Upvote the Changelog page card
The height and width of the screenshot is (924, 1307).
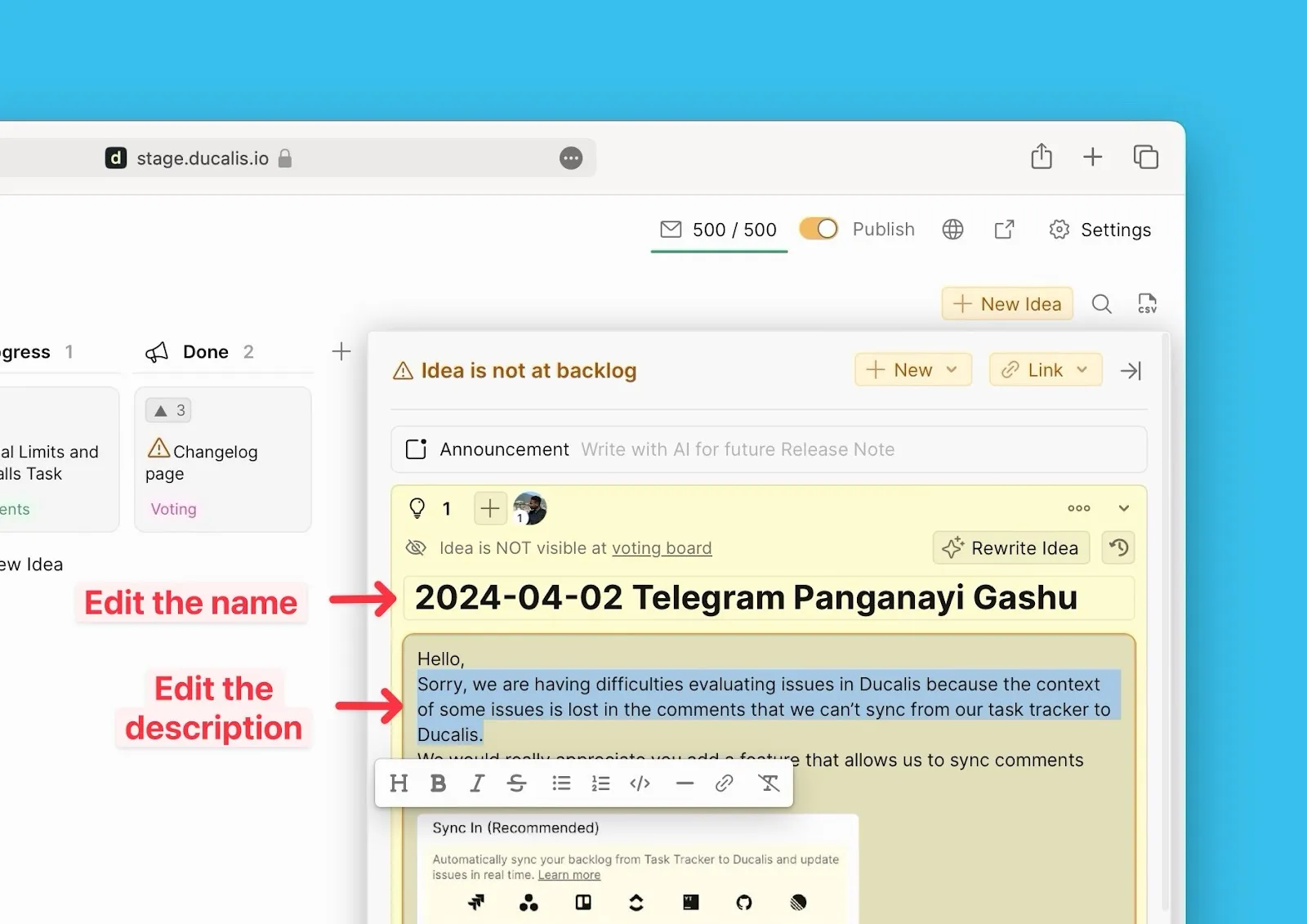pyautogui.click(x=169, y=410)
